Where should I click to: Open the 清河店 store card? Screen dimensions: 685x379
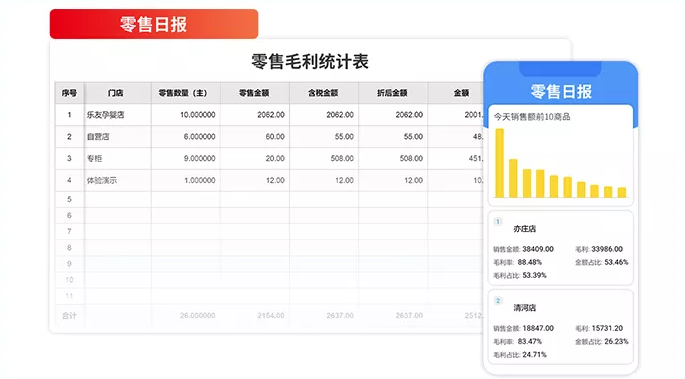click(560, 327)
